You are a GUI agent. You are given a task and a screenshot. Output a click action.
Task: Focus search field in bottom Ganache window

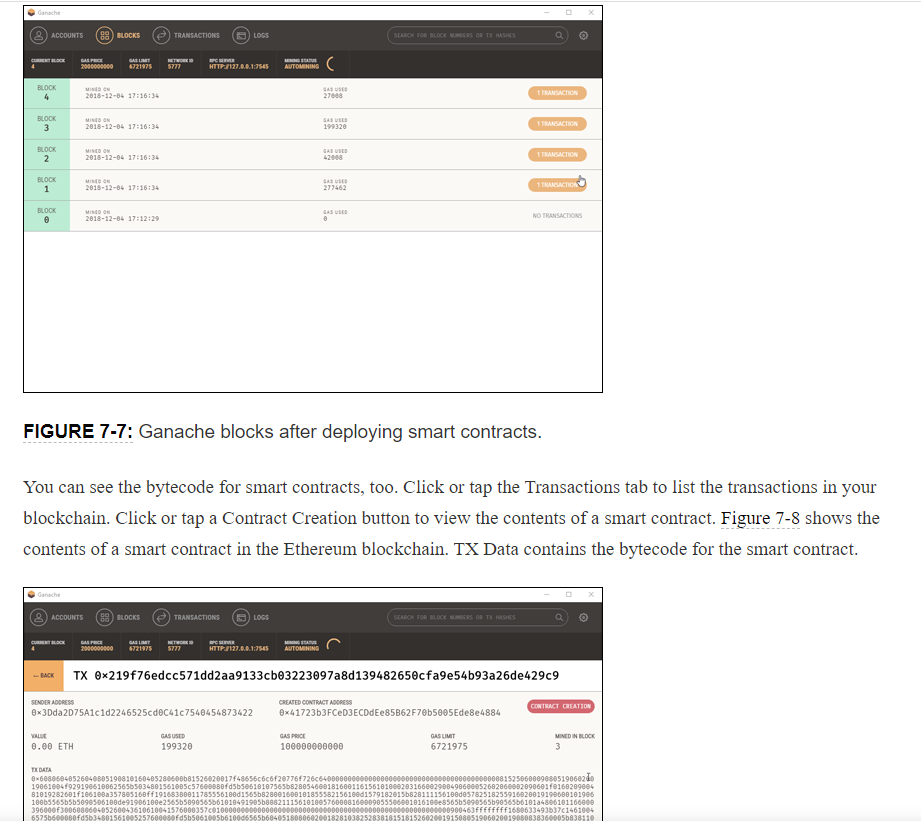click(477, 617)
